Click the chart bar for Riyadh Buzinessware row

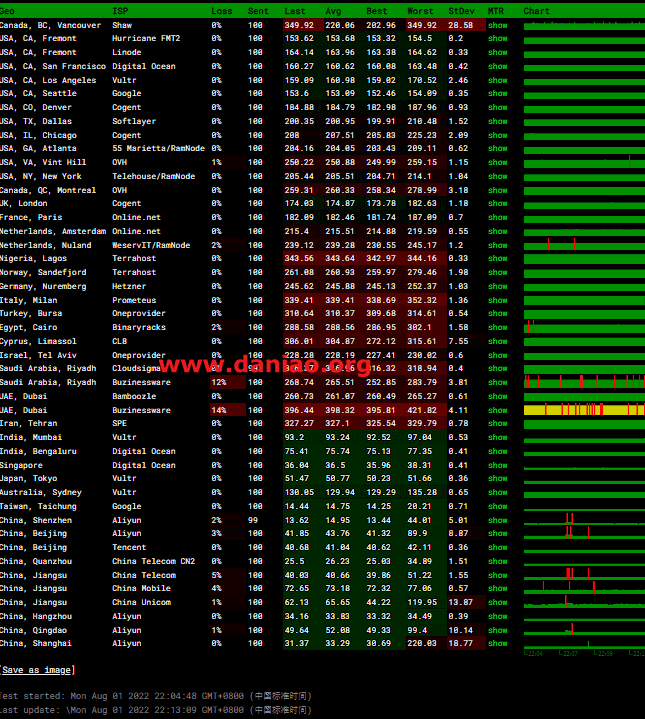584,382
